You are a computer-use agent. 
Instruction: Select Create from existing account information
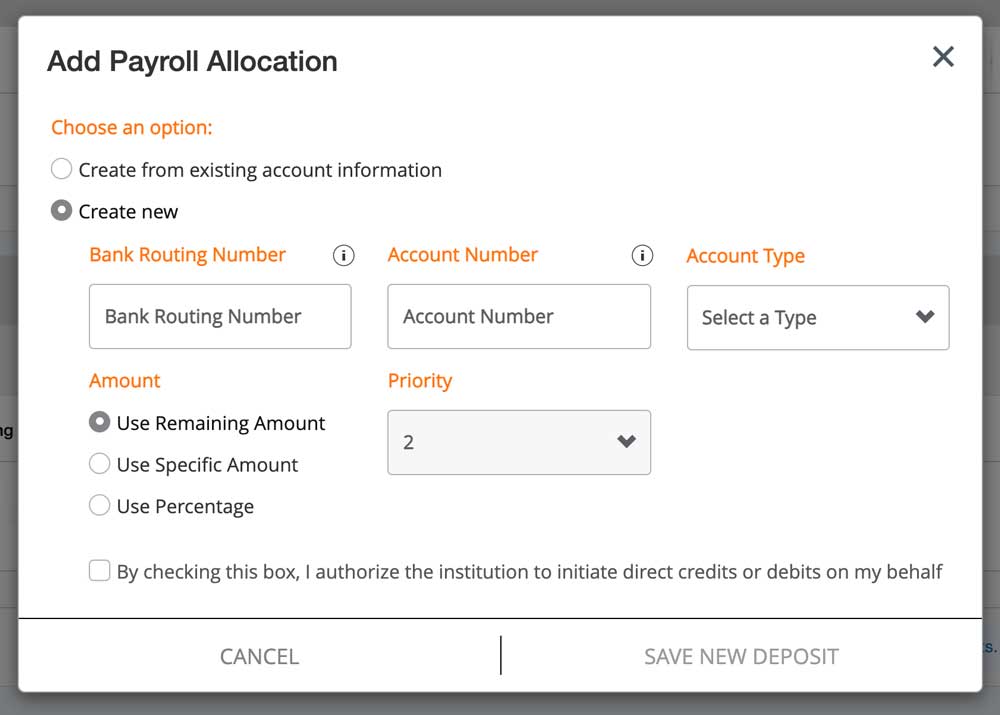pos(61,169)
